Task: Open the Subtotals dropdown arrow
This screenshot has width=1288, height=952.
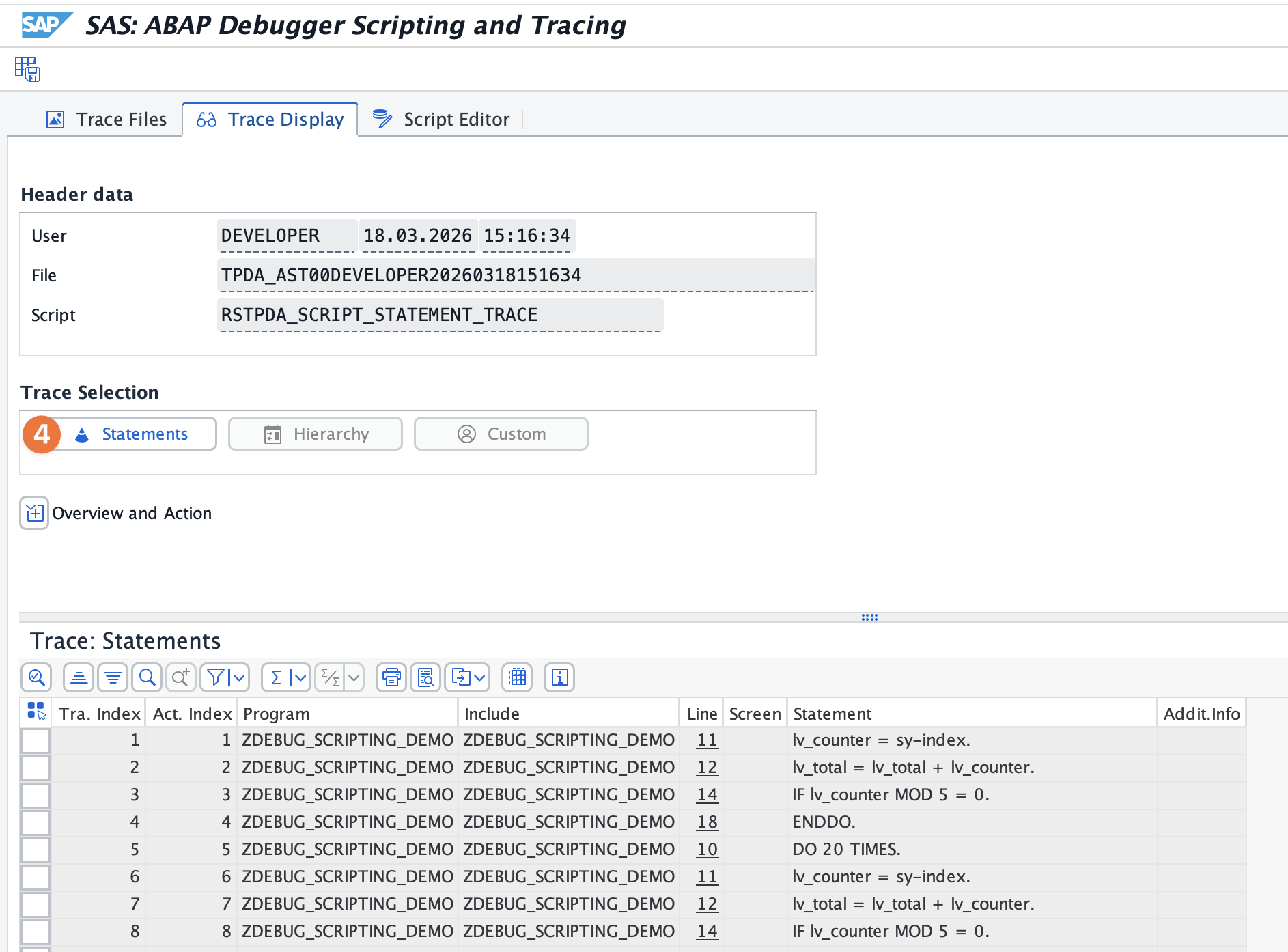Action: click(x=354, y=677)
